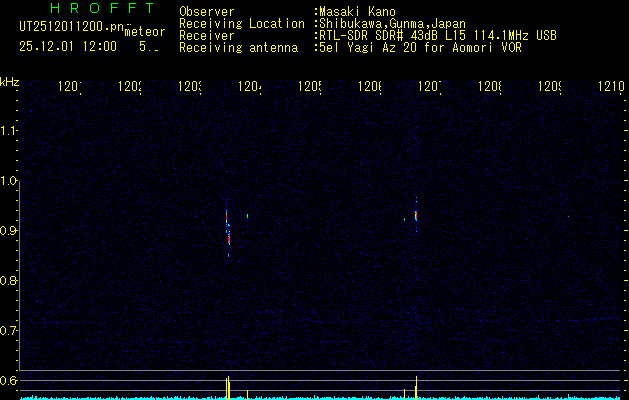The width and height of the screenshot is (629, 400).
Task: Select the observer name Masaki Kano
Action: click(357, 12)
